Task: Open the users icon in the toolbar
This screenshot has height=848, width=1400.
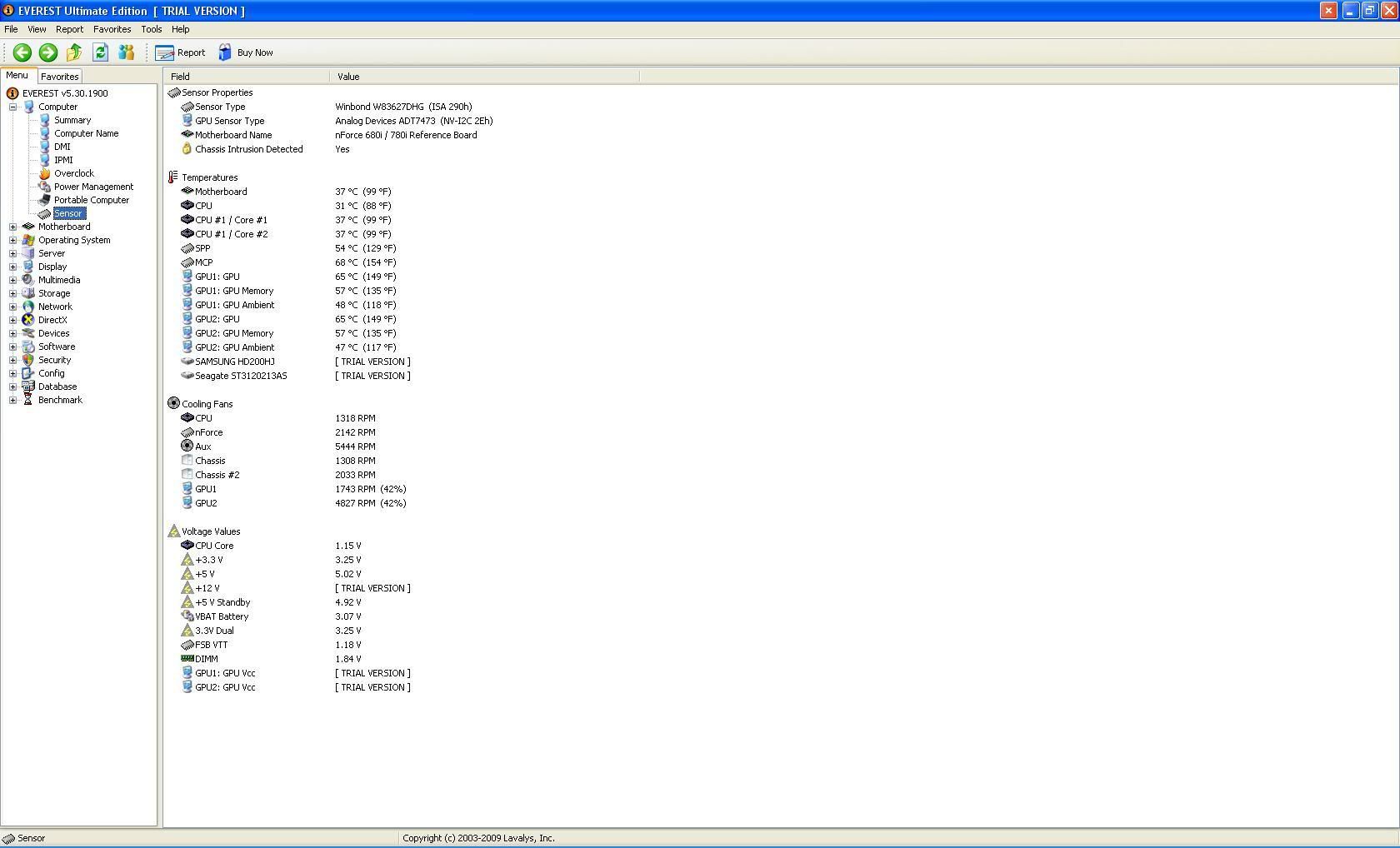Action: tap(126, 52)
